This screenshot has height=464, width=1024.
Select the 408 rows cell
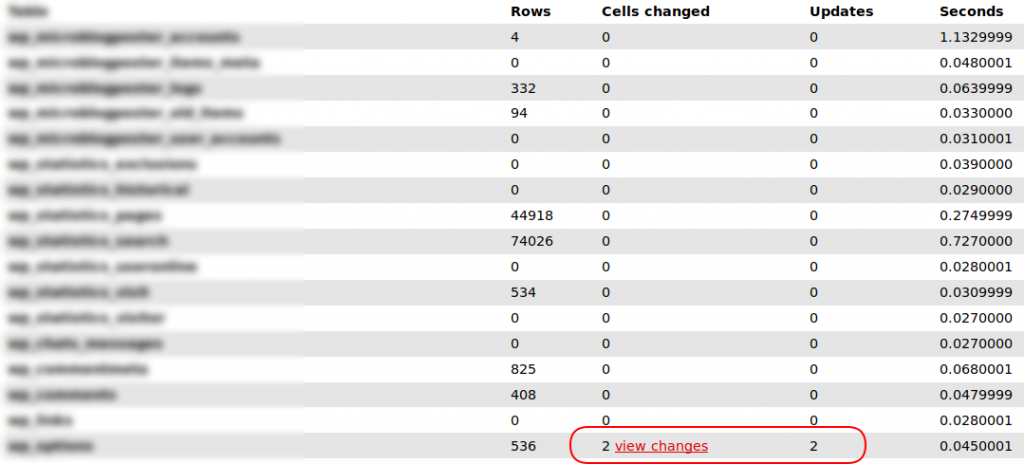pyautogui.click(x=523, y=395)
